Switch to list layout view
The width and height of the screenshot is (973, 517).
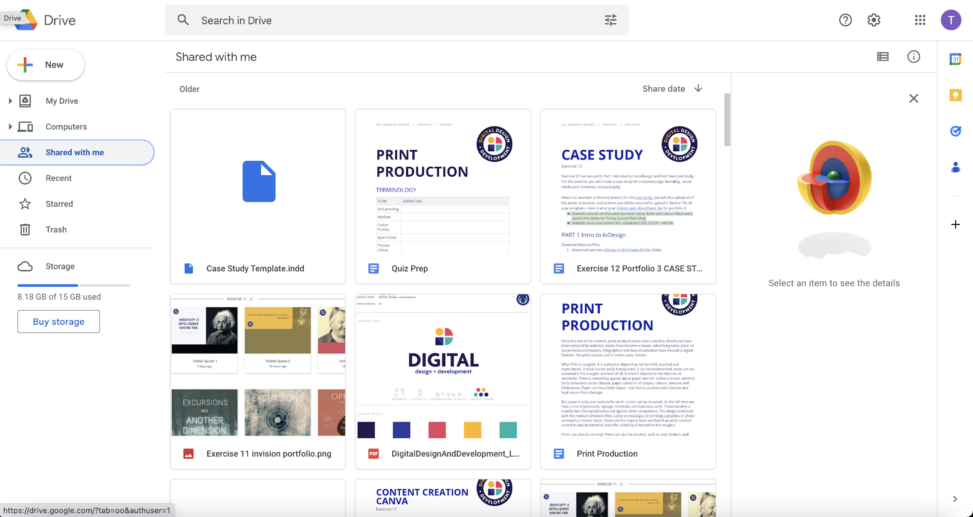click(883, 57)
